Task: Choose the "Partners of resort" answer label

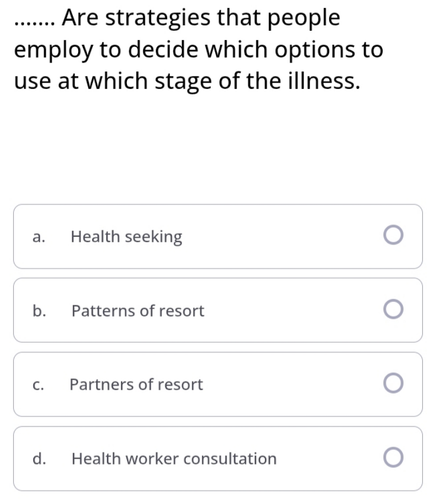Action: 136,384
